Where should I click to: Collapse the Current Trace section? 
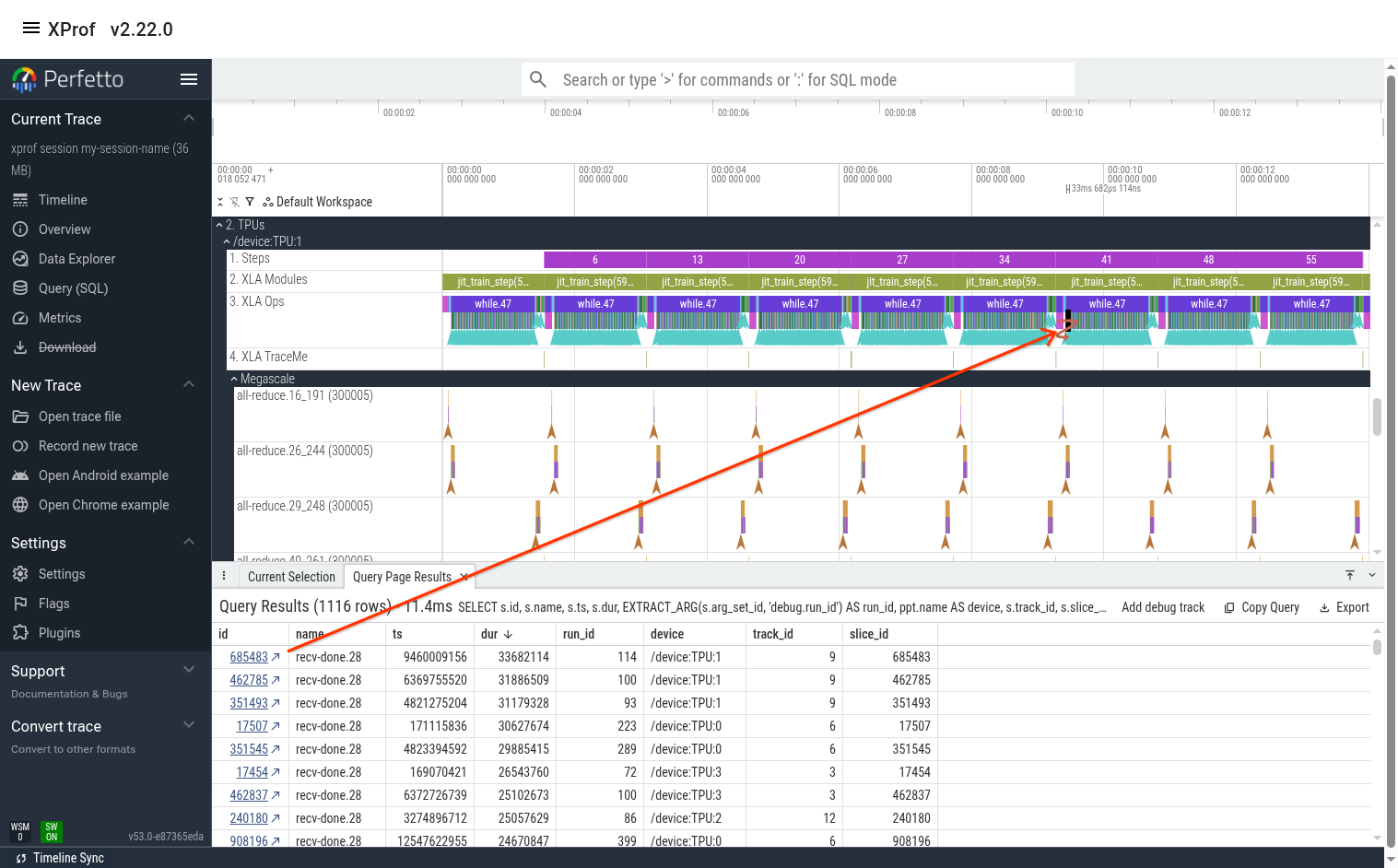[188, 118]
